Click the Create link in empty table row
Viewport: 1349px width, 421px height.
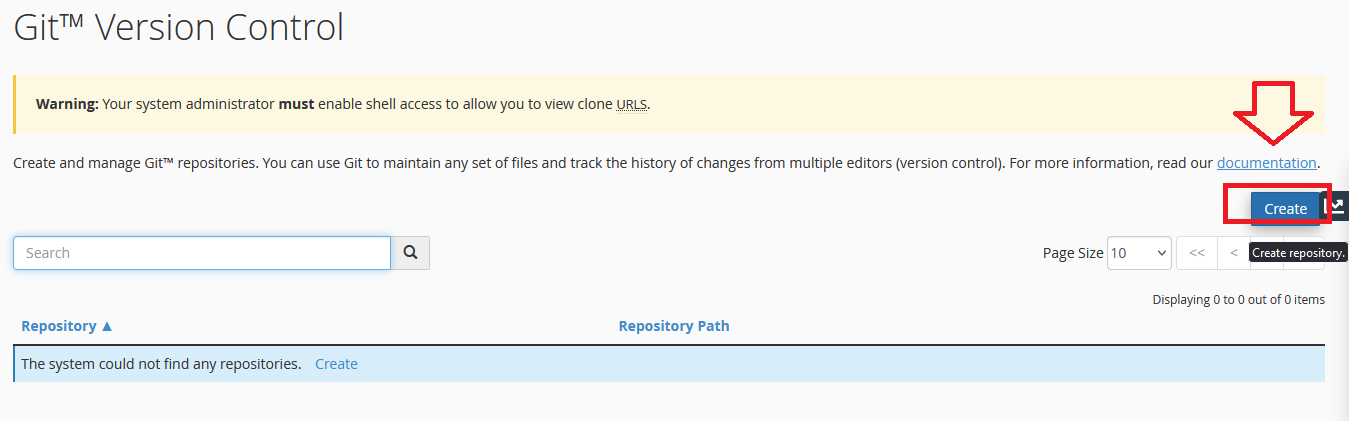[336, 364]
